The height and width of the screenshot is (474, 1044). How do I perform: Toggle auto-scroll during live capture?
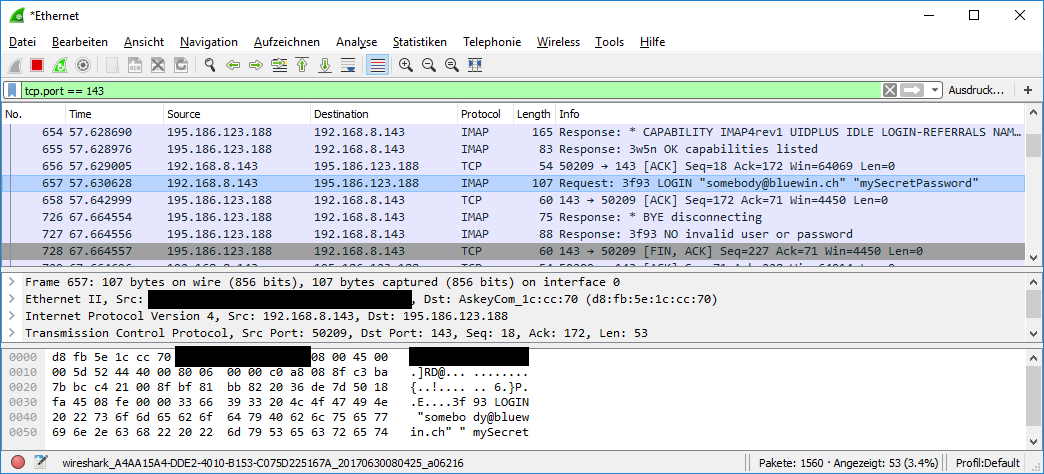[x=348, y=65]
